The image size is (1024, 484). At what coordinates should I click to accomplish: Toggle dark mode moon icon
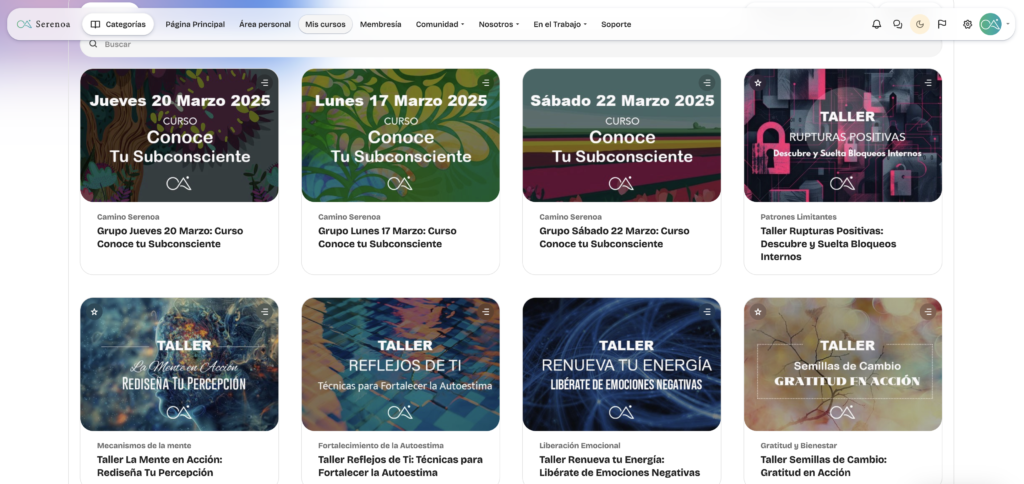tap(920, 24)
